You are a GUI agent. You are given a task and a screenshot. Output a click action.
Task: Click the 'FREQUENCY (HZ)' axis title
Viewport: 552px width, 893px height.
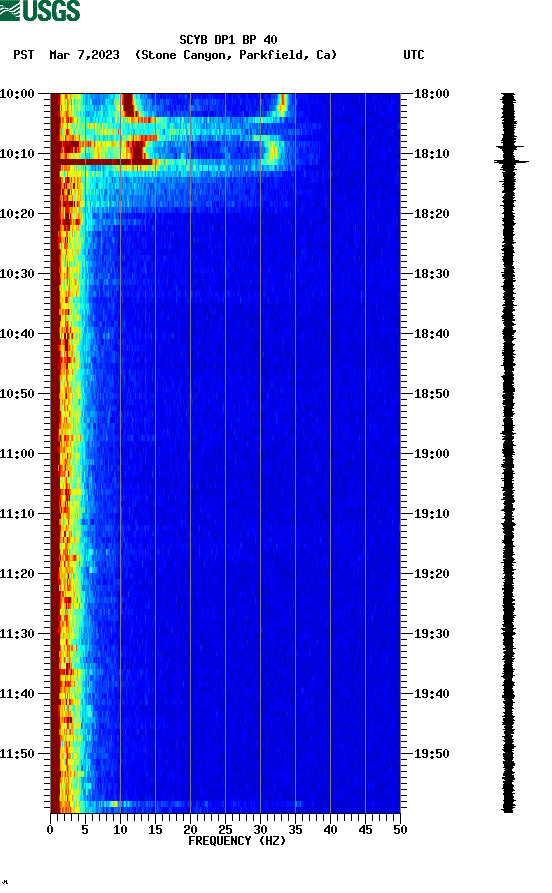click(236, 841)
